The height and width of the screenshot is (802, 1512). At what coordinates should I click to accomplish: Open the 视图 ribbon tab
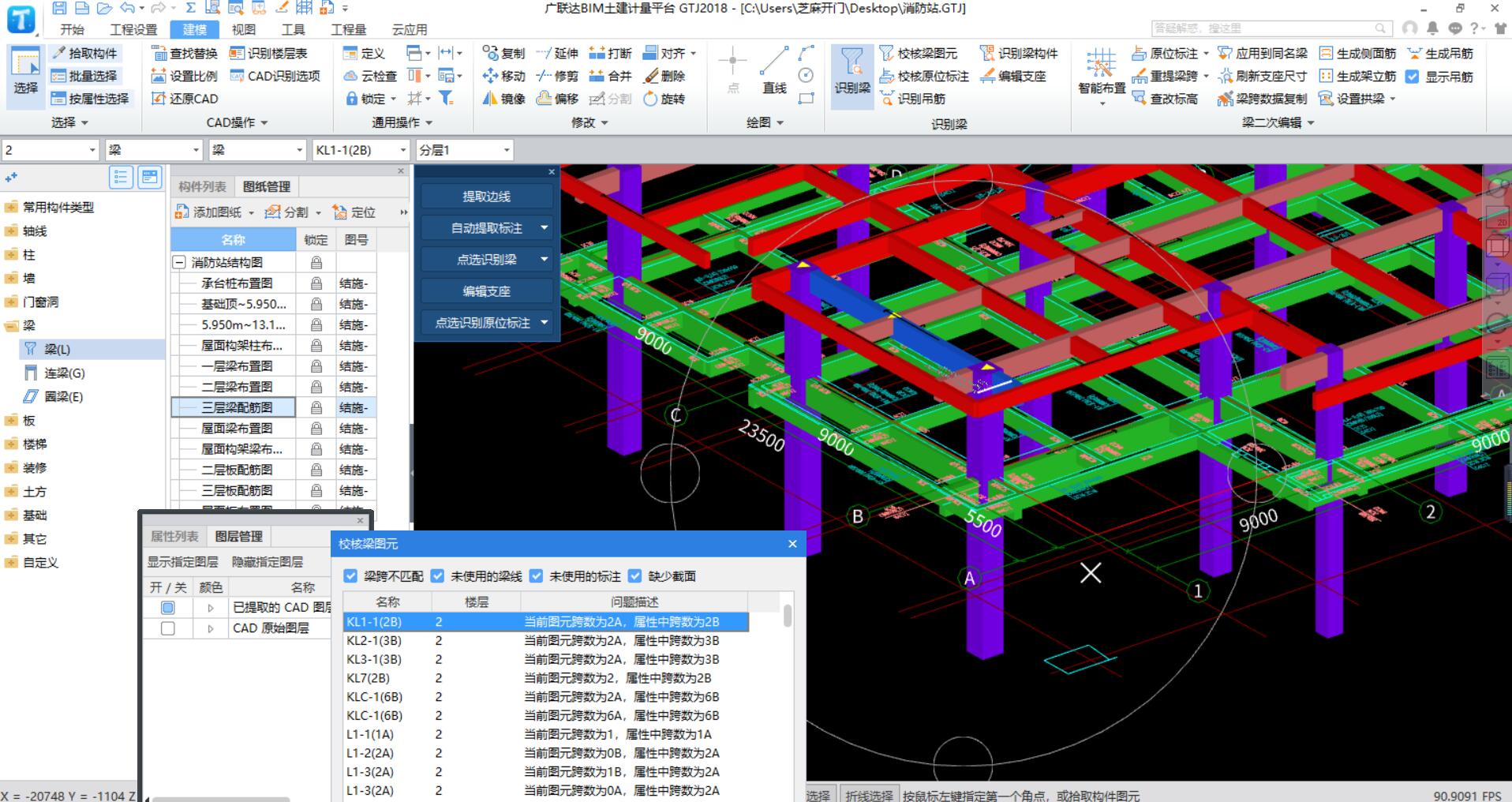[243, 29]
